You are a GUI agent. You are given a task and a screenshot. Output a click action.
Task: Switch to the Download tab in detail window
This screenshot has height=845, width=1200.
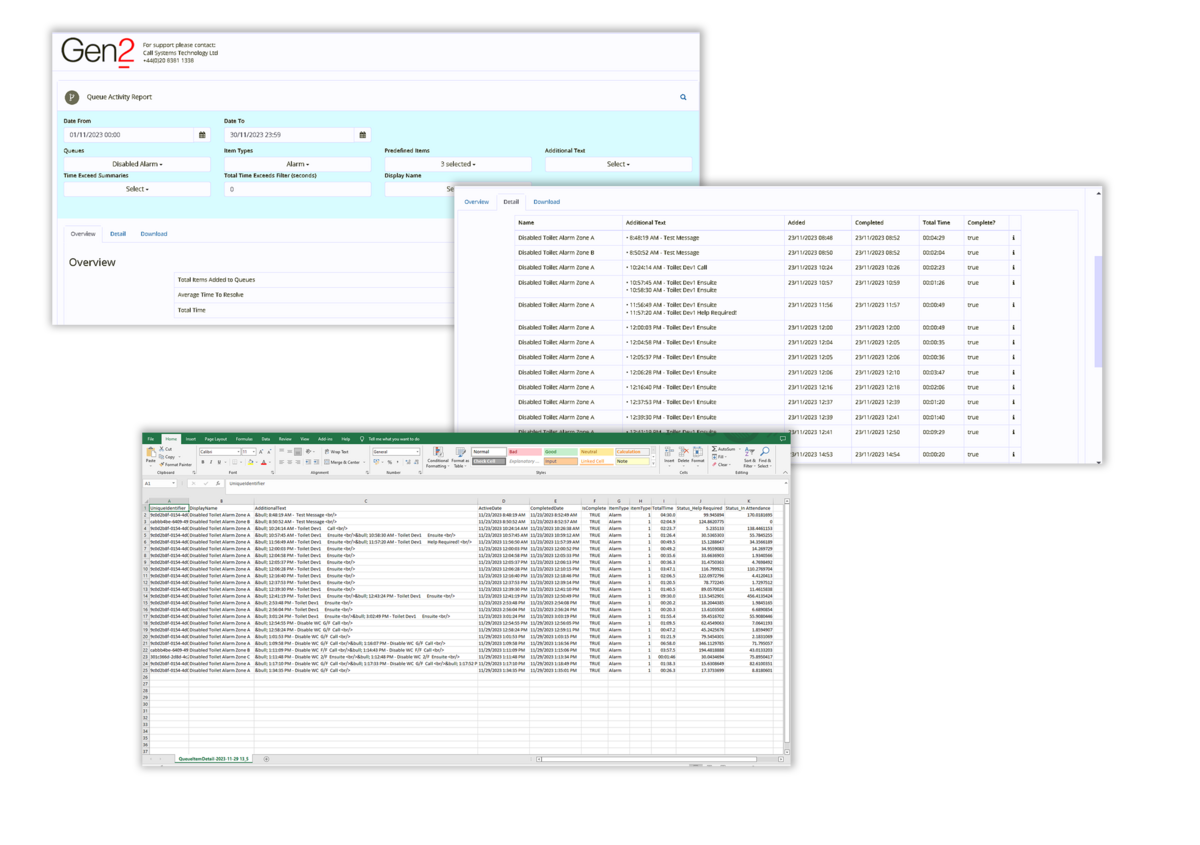coord(546,202)
